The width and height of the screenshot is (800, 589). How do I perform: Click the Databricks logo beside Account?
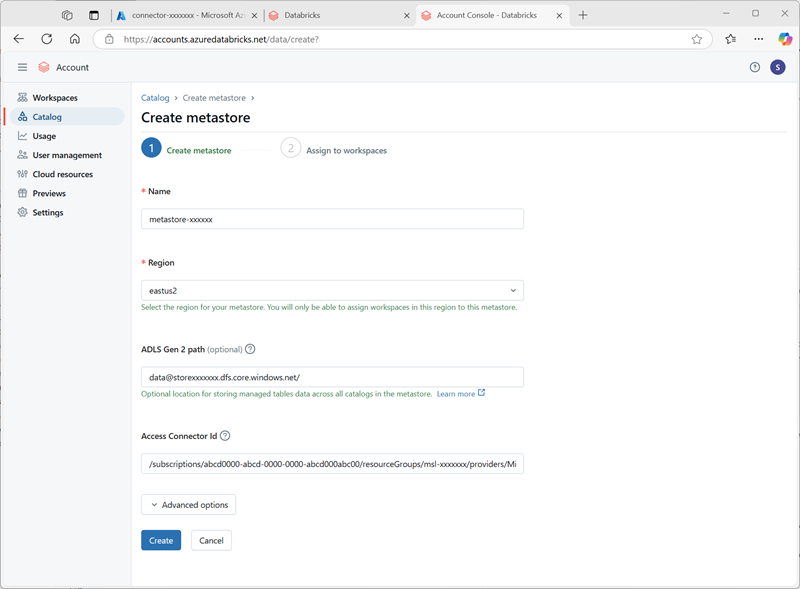point(44,67)
